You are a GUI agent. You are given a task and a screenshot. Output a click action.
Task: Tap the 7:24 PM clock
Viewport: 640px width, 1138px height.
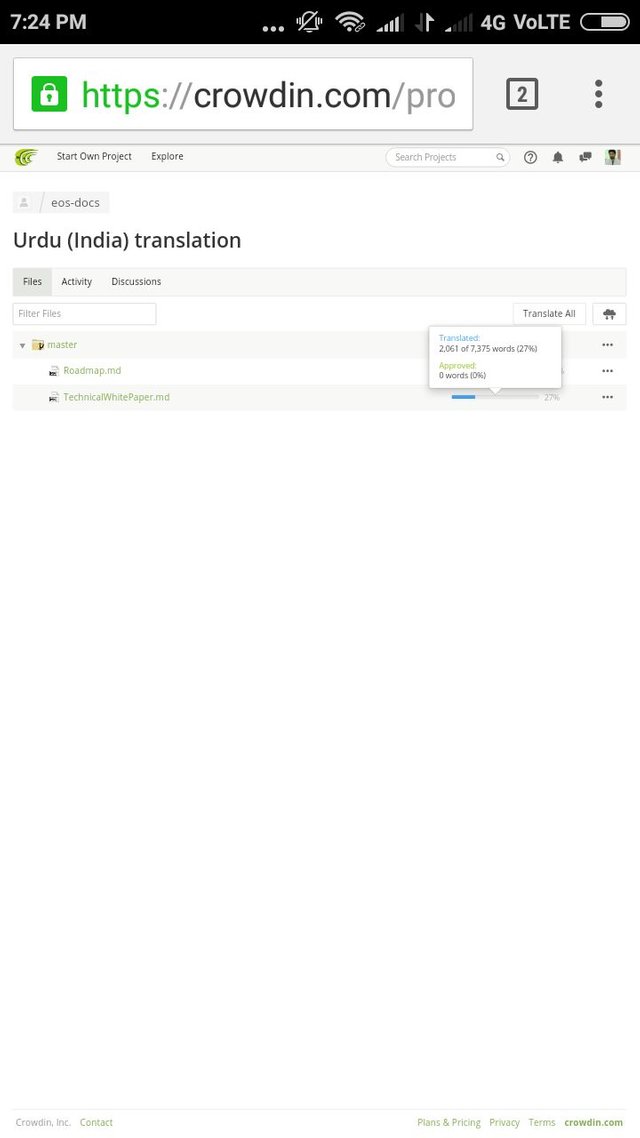coord(49,22)
